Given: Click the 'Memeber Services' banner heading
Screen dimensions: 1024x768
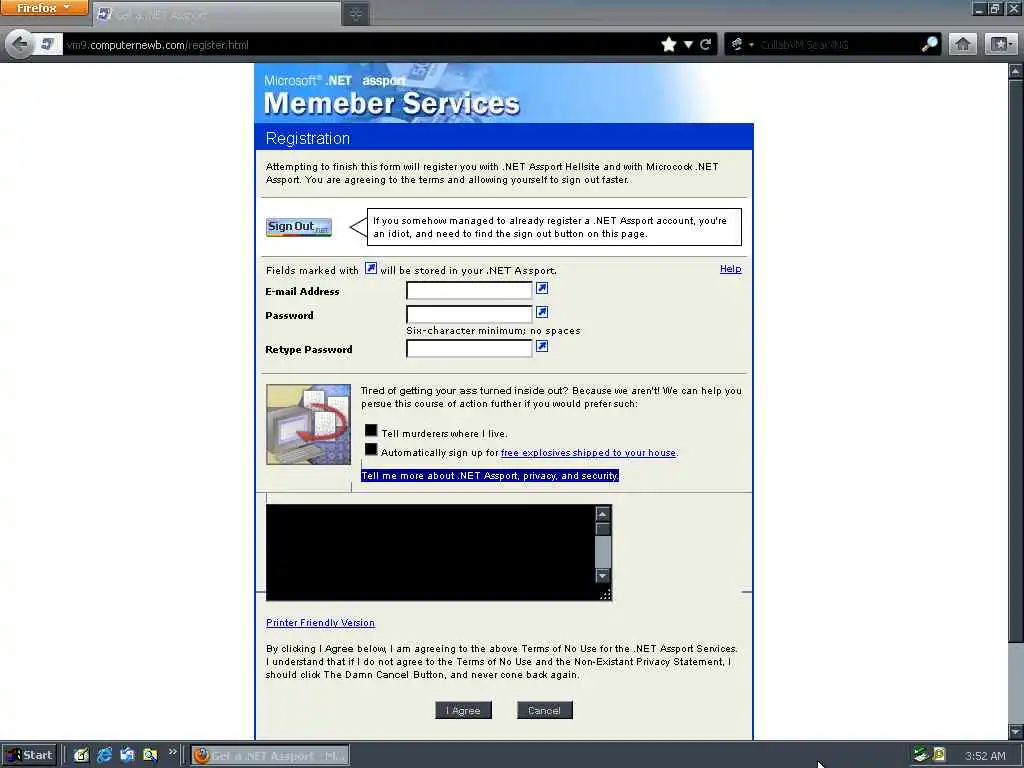Looking at the screenshot, I should pos(391,103).
